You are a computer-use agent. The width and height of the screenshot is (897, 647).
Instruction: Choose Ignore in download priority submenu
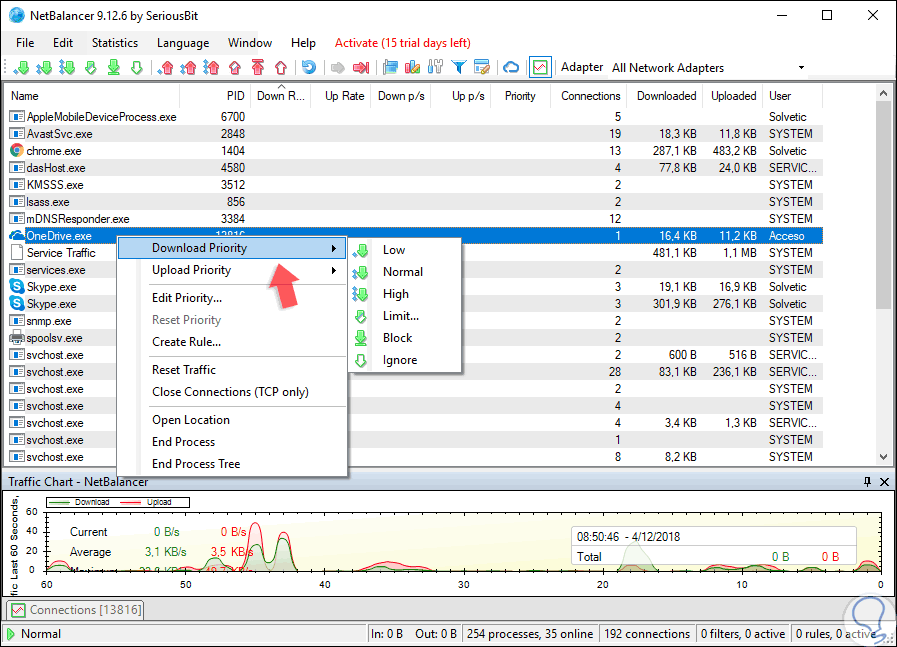pos(405,360)
